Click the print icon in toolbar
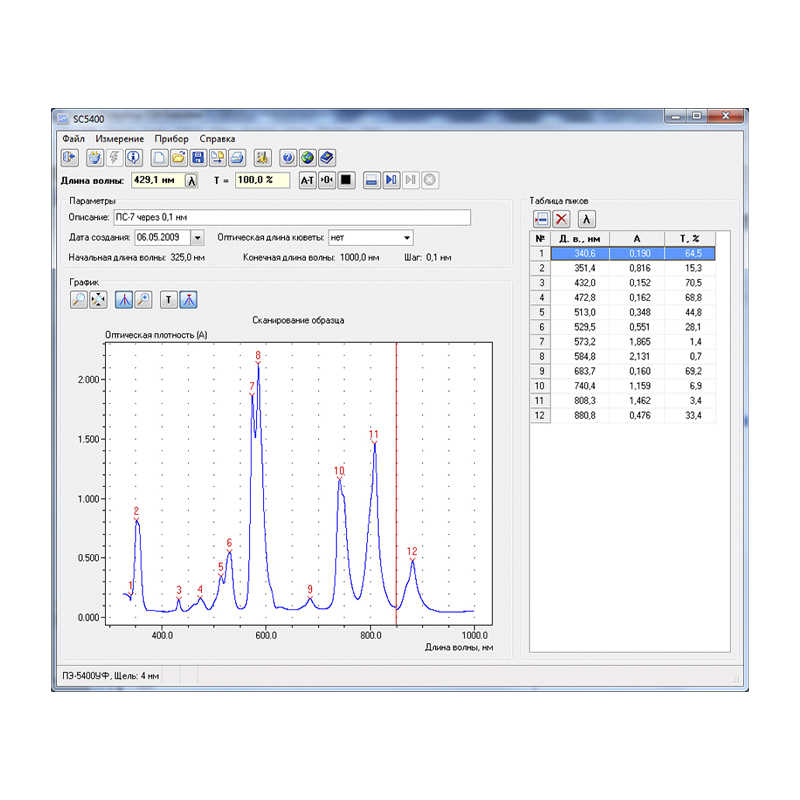The height and width of the screenshot is (800, 800). pyautogui.click(x=237, y=157)
